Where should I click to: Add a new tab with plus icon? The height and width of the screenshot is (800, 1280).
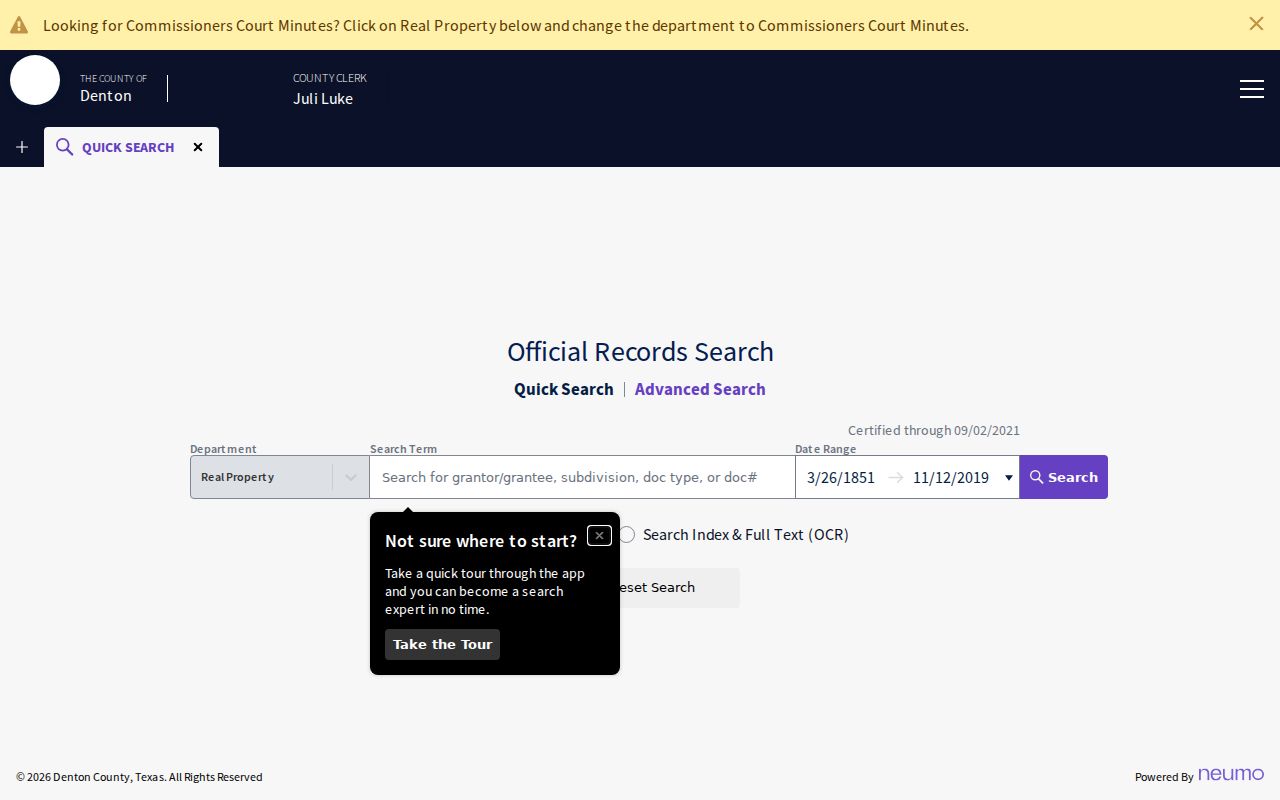click(x=22, y=147)
